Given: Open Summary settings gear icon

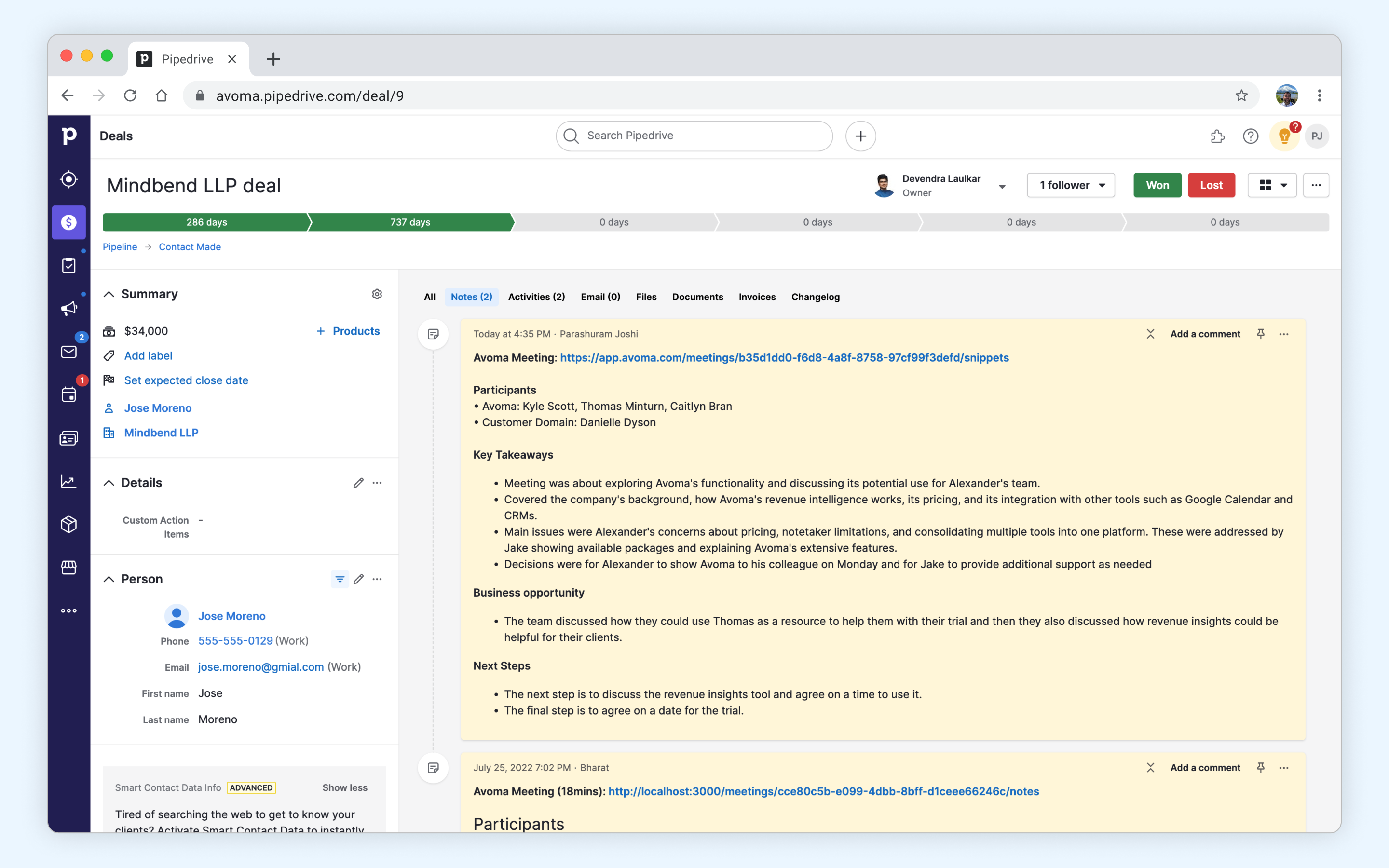Looking at the screenshot, I should click(x=377, y=294).
